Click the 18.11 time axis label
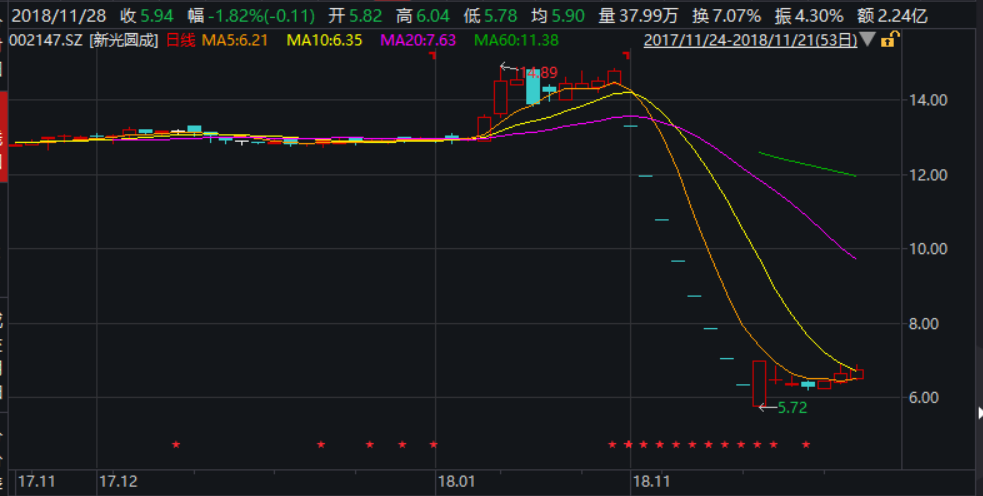The image size is (983, 496). (x=651, y=482)
